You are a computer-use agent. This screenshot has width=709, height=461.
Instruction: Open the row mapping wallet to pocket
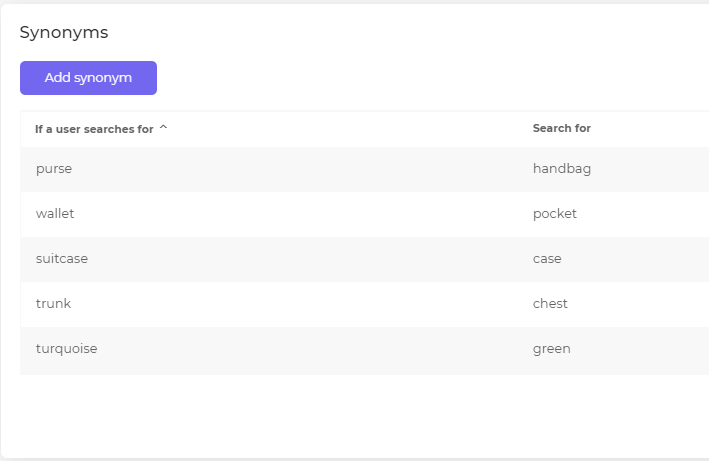click(300, 214)
